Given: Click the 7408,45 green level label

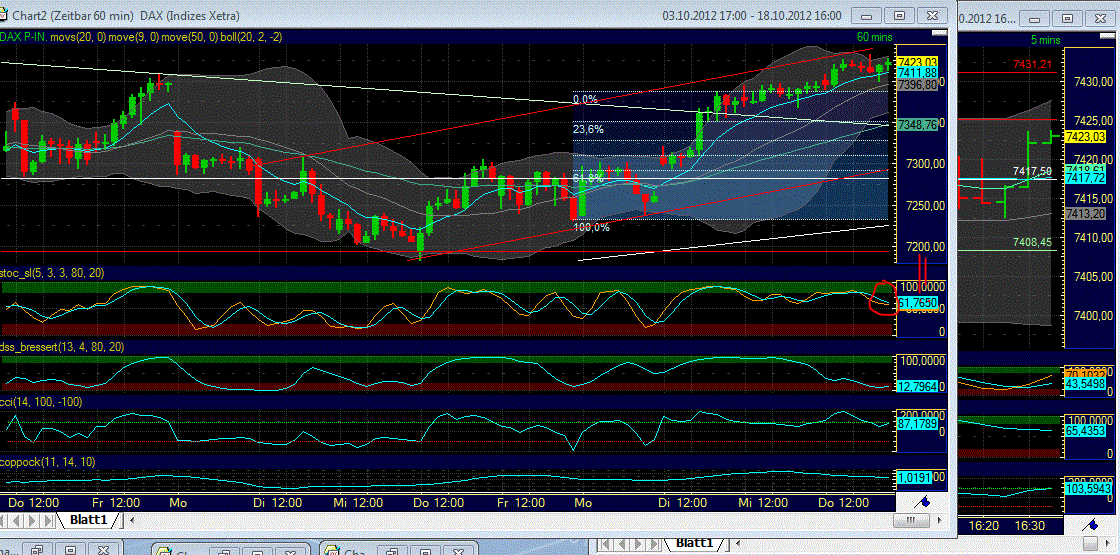Looking at the screenshot, I should pyautogui.click(x=1032, y=243).
